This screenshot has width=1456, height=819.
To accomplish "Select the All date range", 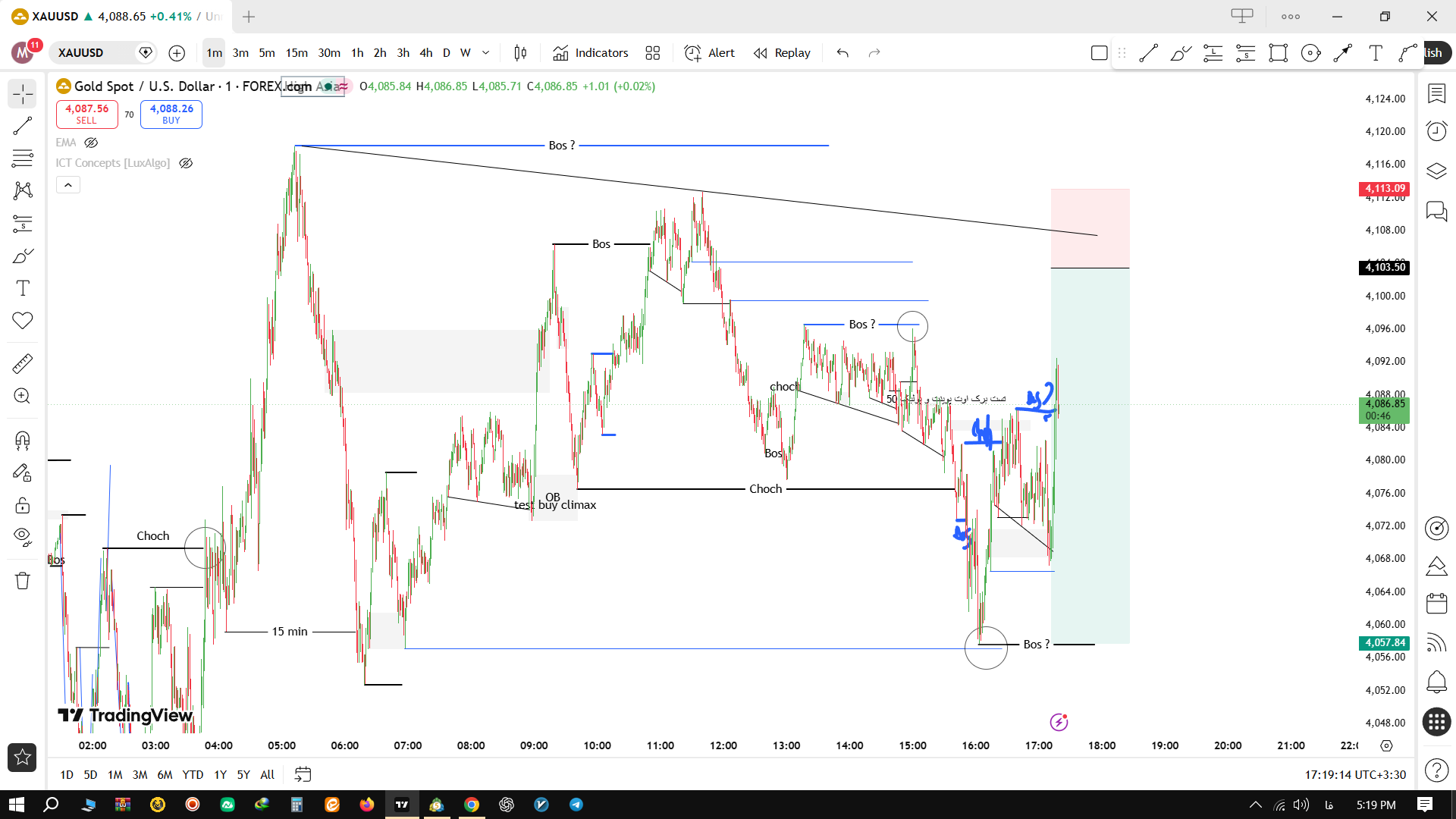I will click(x=268, y=775).
